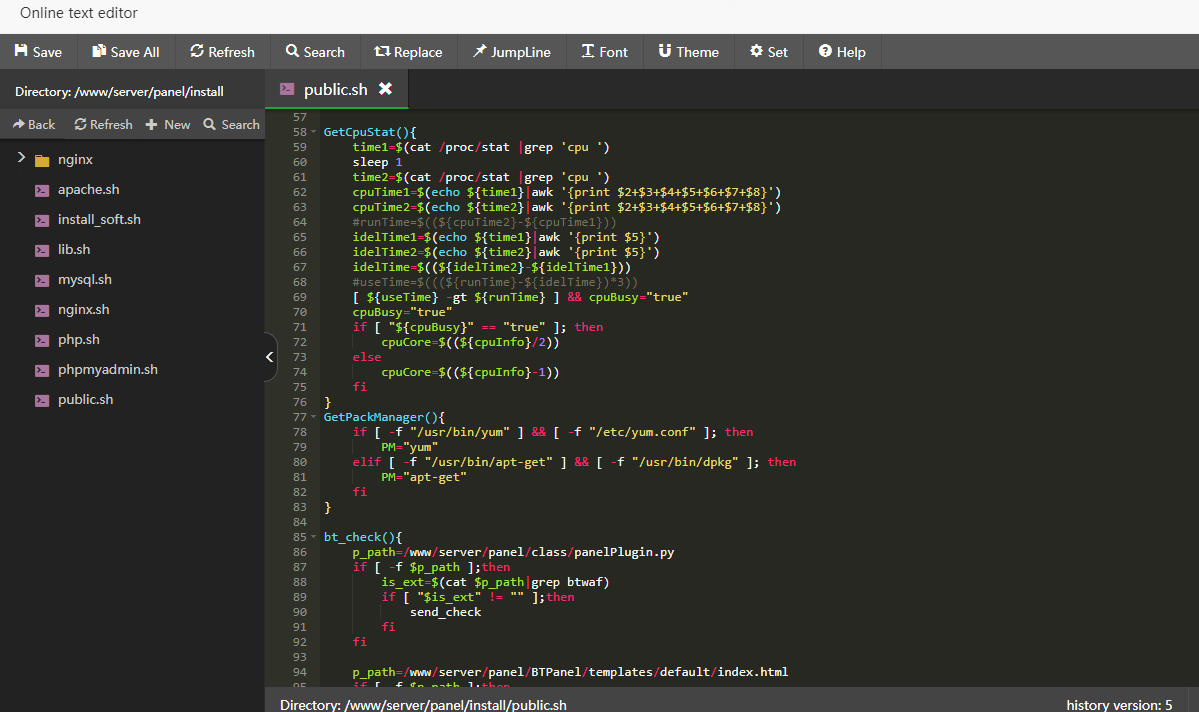1199x712 pixels.
Task: Open mysql.sh from file list
Action: click(84, 279)
